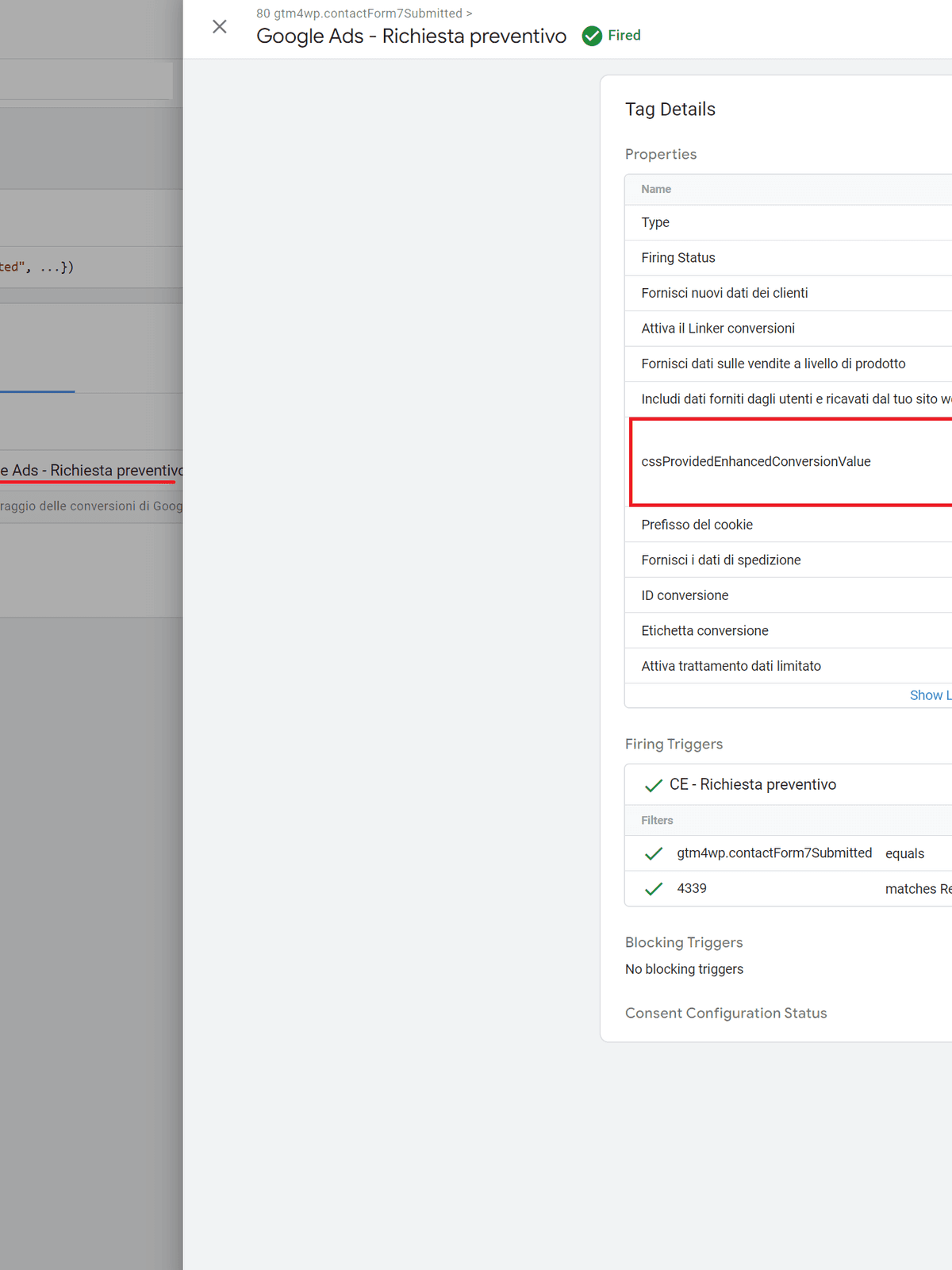Select the Type property row
This screenshot has width=952, height=1270.
pos(655,223)
